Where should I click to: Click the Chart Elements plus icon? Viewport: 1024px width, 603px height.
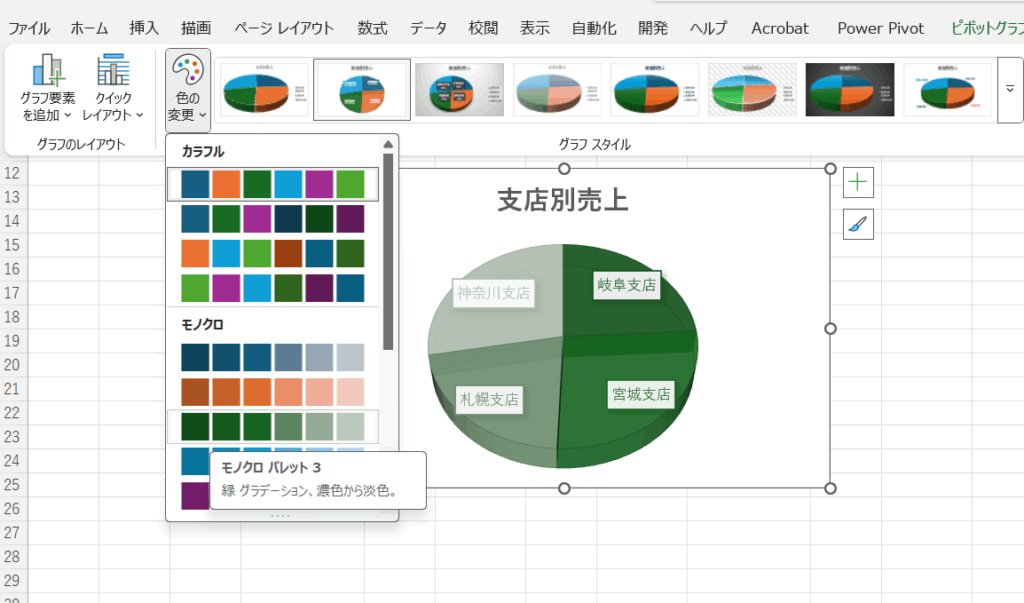pos(859,182)
